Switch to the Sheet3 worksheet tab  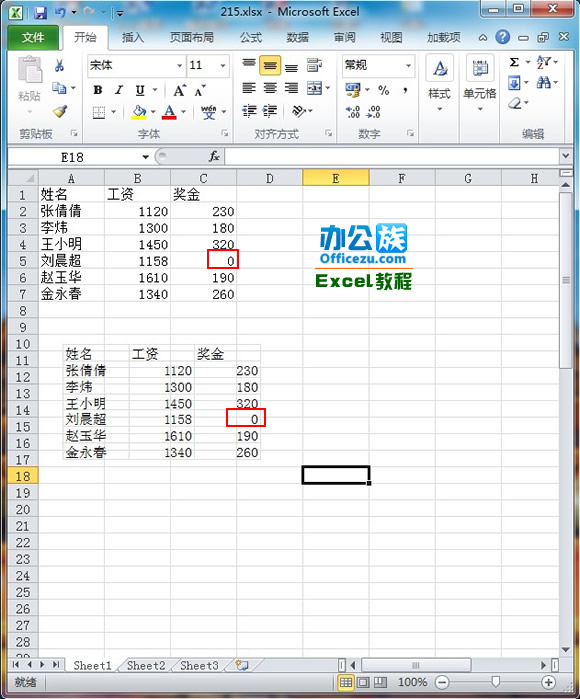click(x=199, y=666)
